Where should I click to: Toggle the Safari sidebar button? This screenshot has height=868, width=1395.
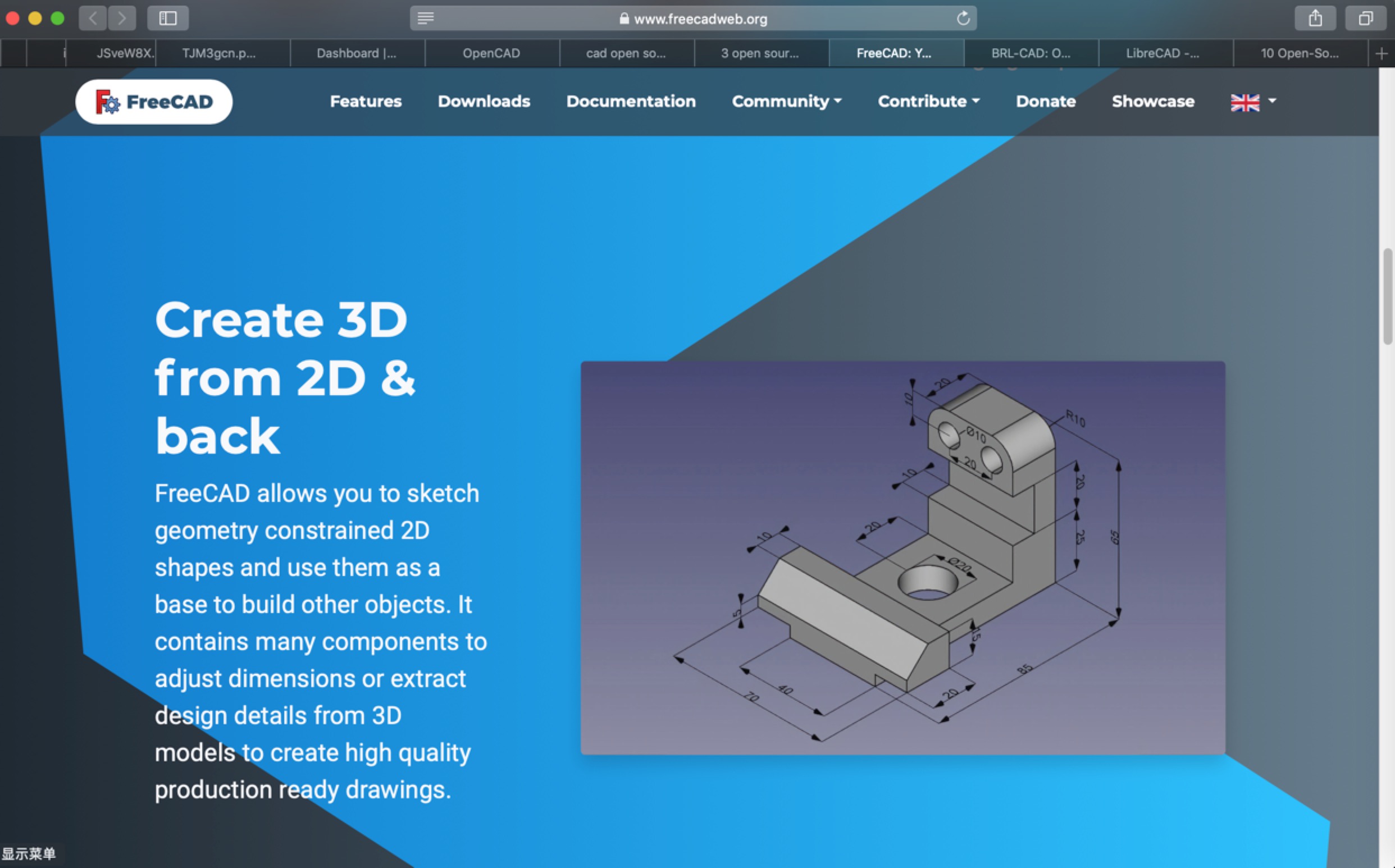click(x=167, y=19)
